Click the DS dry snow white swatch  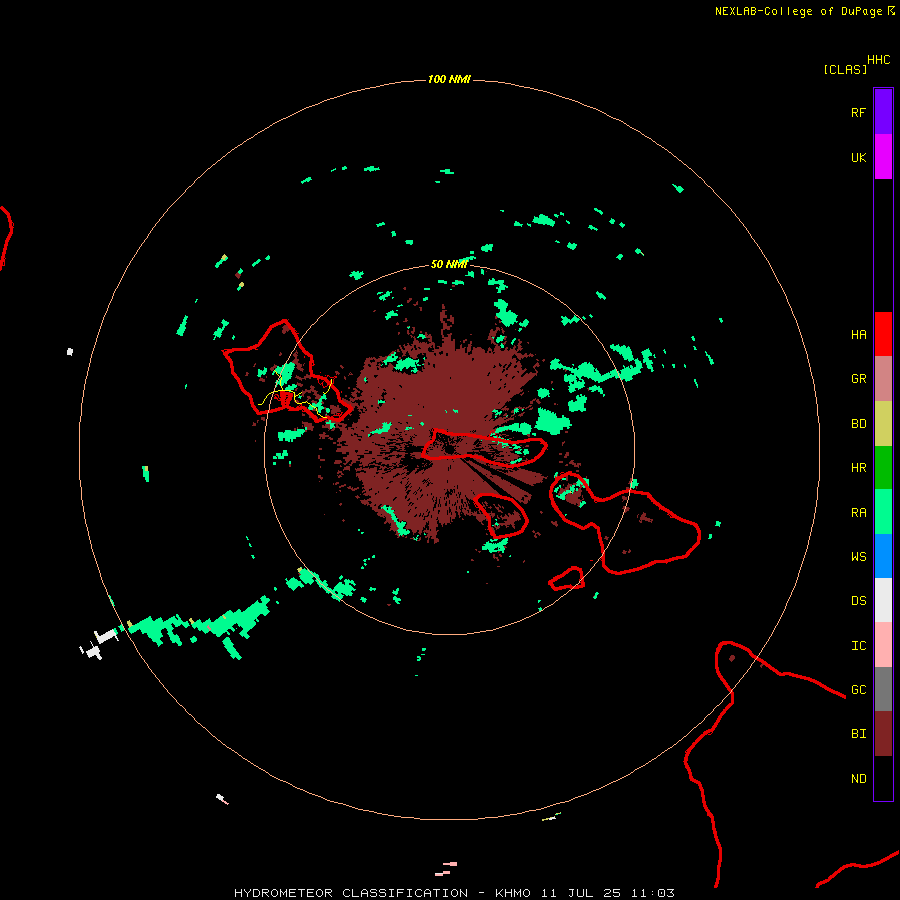click(x=883, y=600)
